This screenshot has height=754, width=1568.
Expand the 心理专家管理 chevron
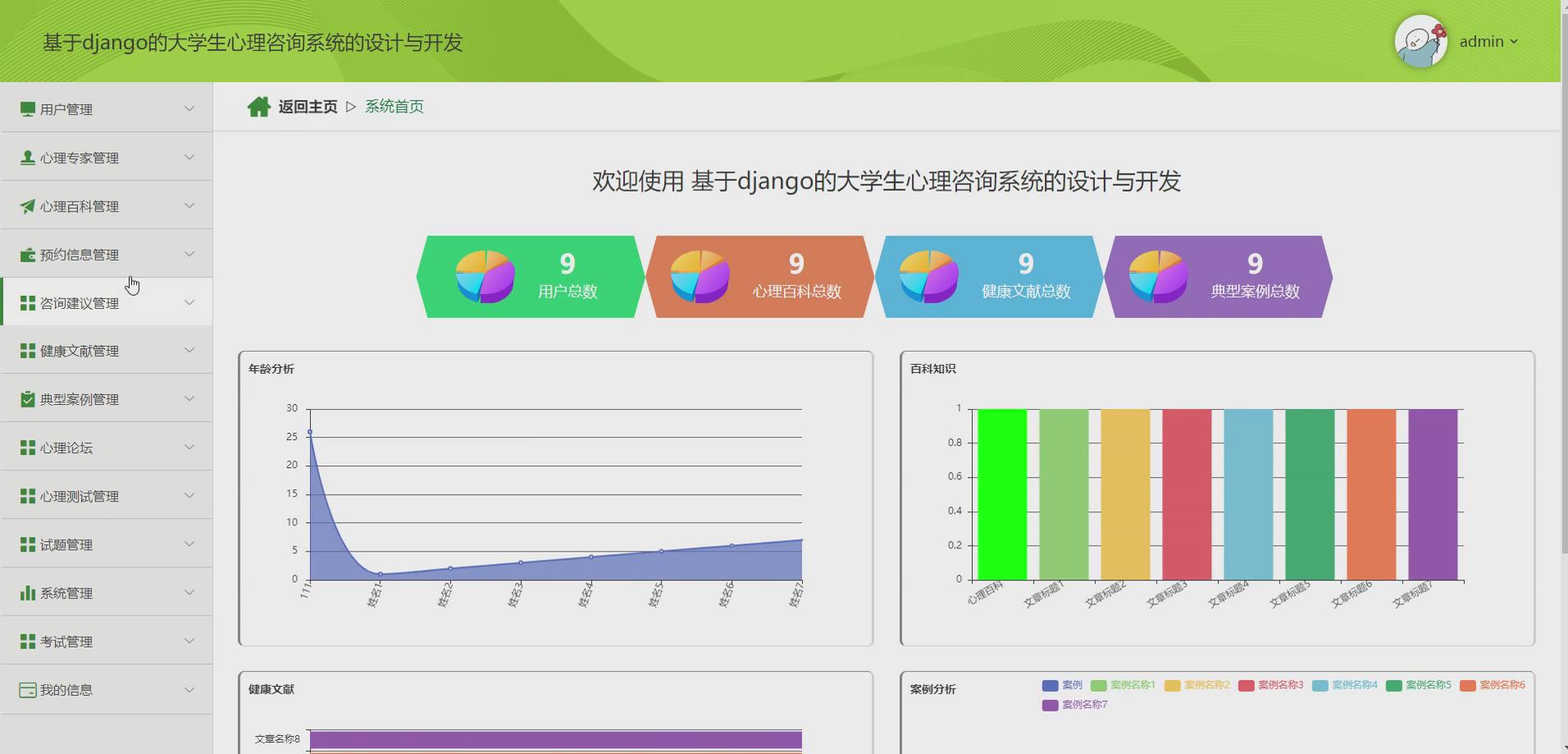(189, 157)
